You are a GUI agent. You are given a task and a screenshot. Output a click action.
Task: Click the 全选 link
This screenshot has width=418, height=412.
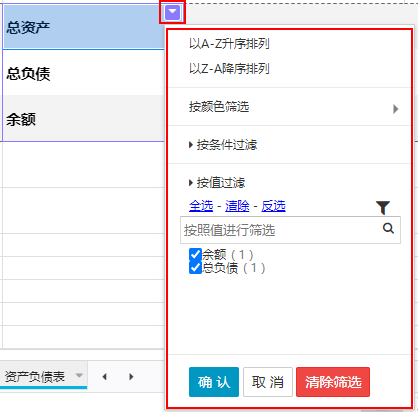tap(201, 206)
